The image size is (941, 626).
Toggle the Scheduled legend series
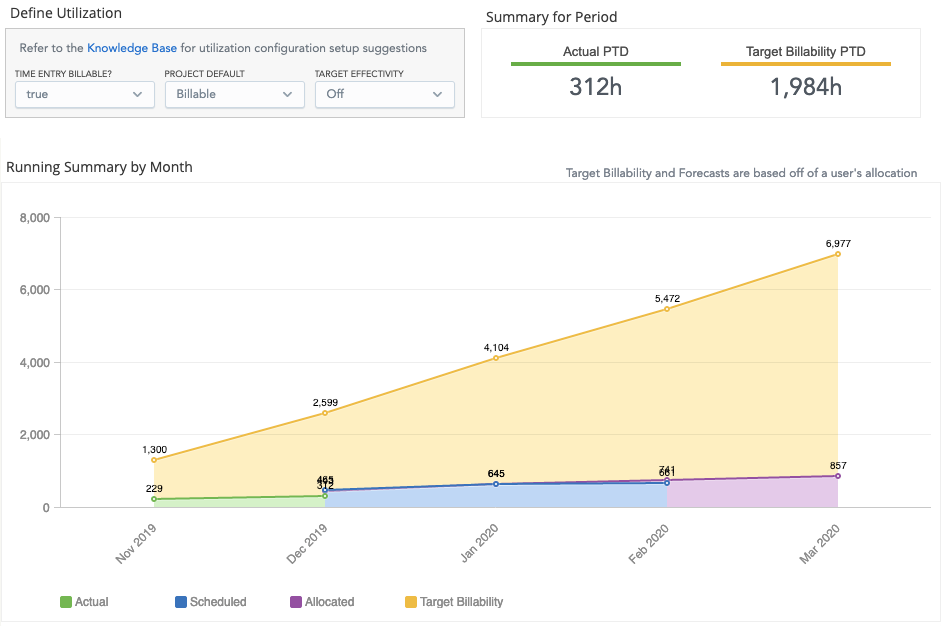[x=211, y=601]
